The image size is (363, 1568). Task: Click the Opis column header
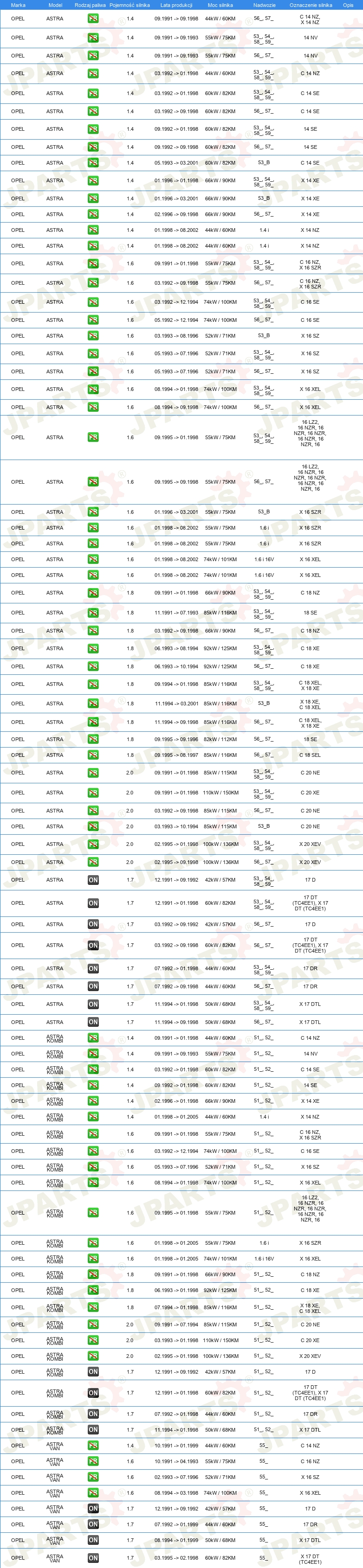[348, 5]
